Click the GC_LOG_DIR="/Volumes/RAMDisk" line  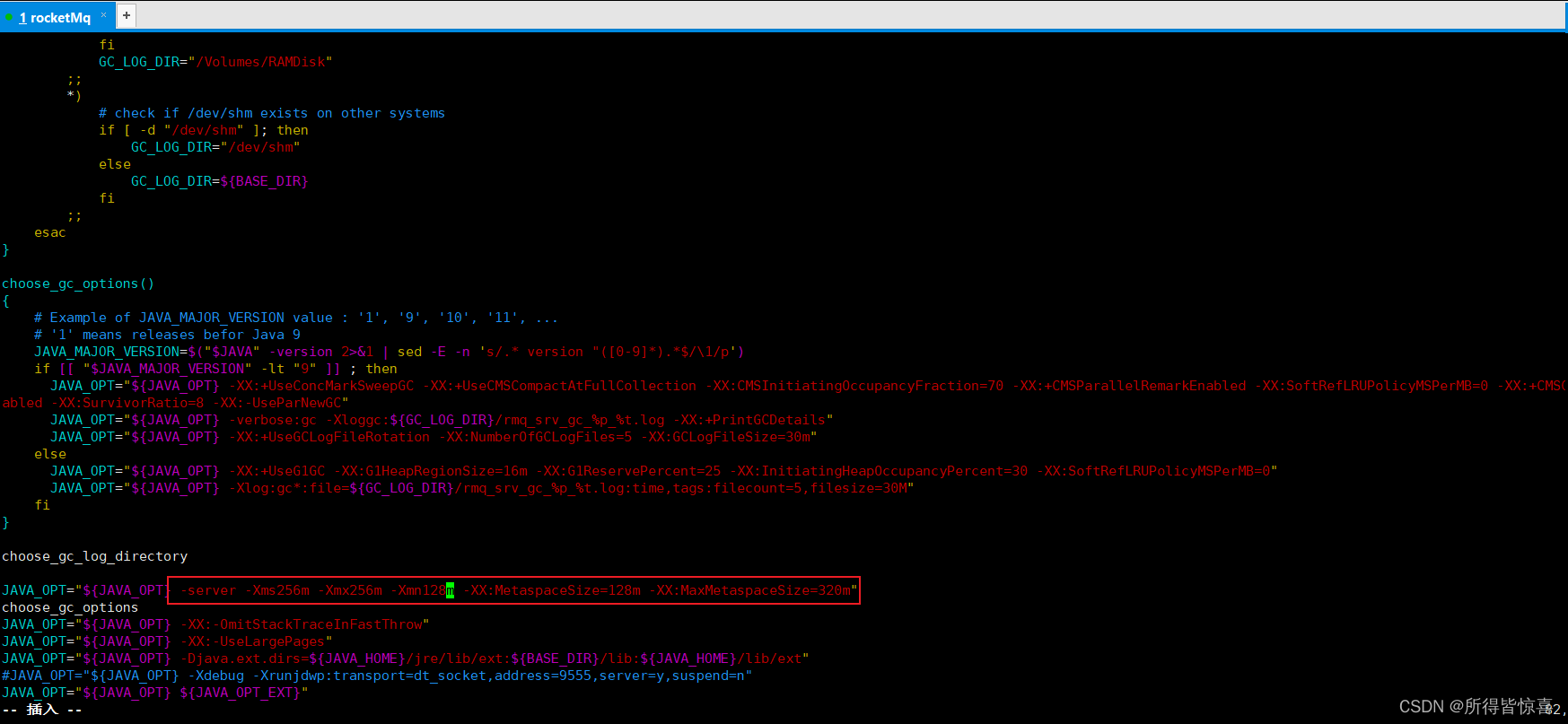pos(215,62)
